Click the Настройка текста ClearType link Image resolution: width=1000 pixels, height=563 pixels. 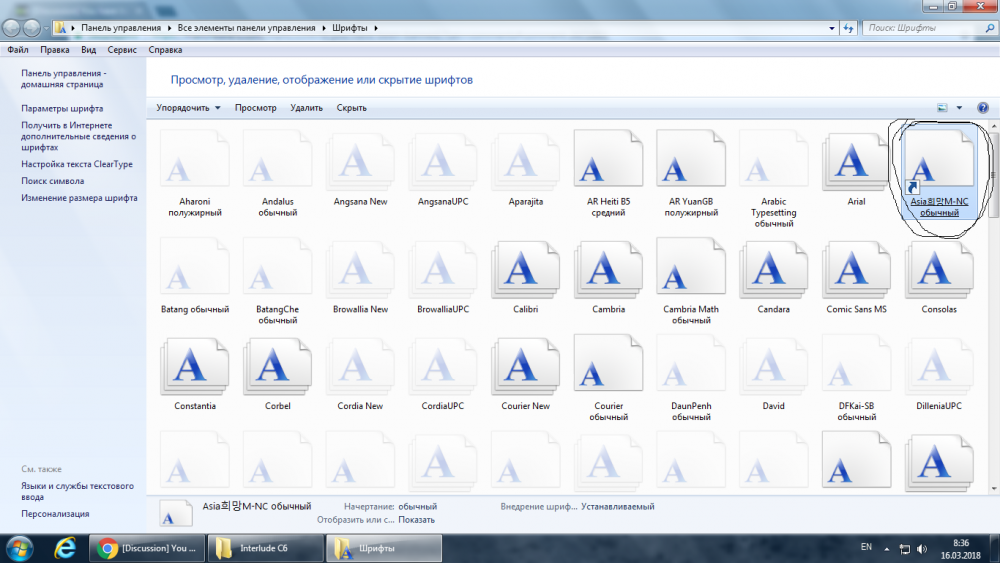pos(77,164)
